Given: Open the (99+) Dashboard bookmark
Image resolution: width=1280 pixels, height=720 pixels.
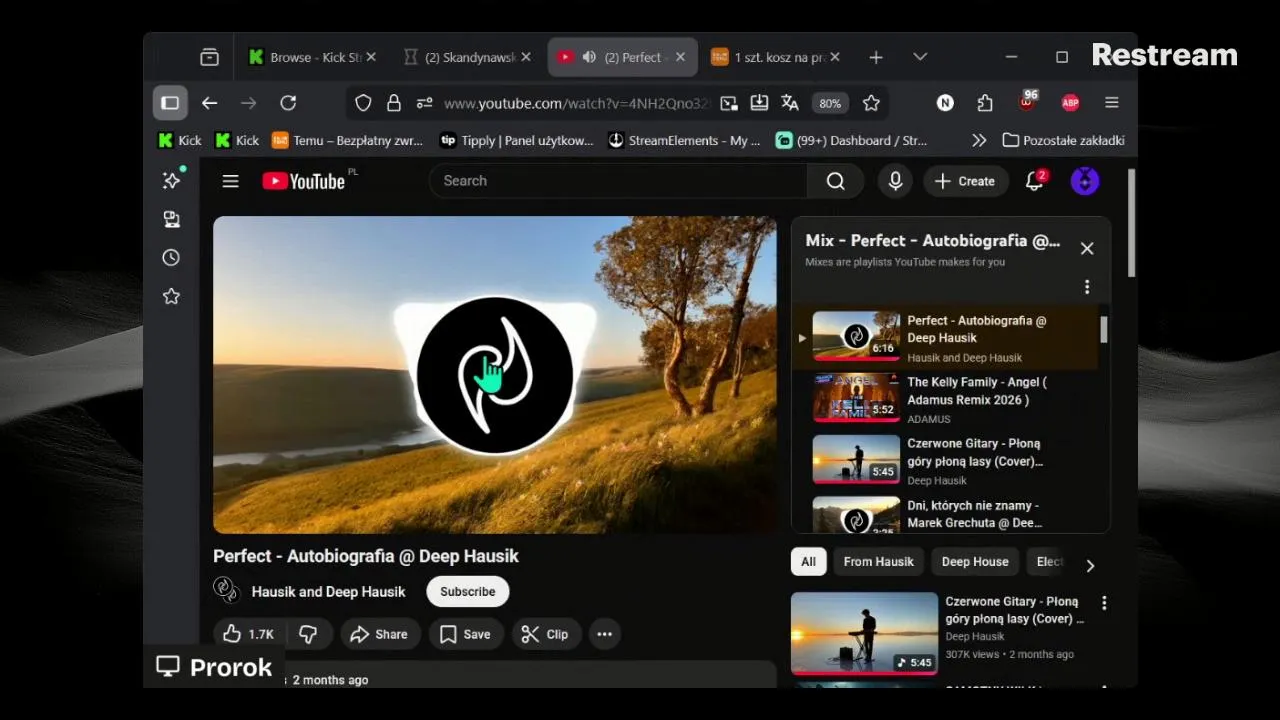Looking at the screenshot, I should [x=851, y=141].
